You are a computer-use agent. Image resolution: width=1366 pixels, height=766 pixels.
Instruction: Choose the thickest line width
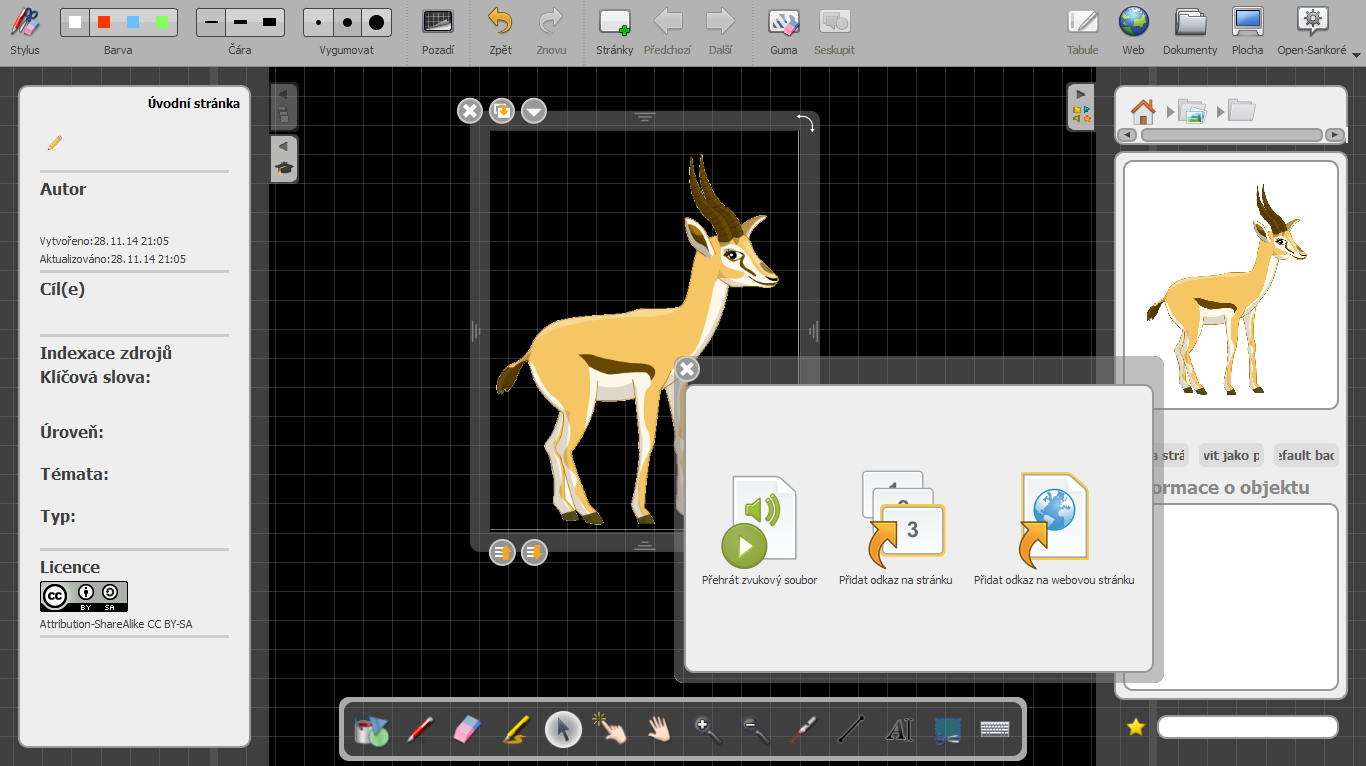pos(269,22)
